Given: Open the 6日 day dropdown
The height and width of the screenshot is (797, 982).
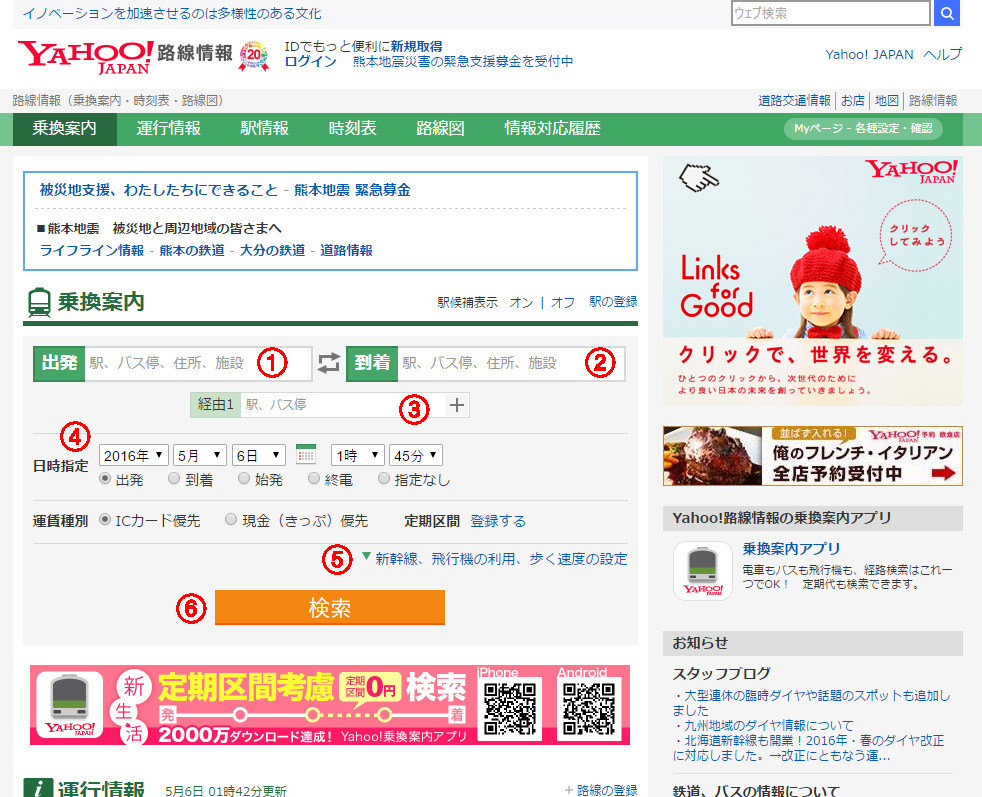Looking at the screenshot, I should tap(259, 455).
